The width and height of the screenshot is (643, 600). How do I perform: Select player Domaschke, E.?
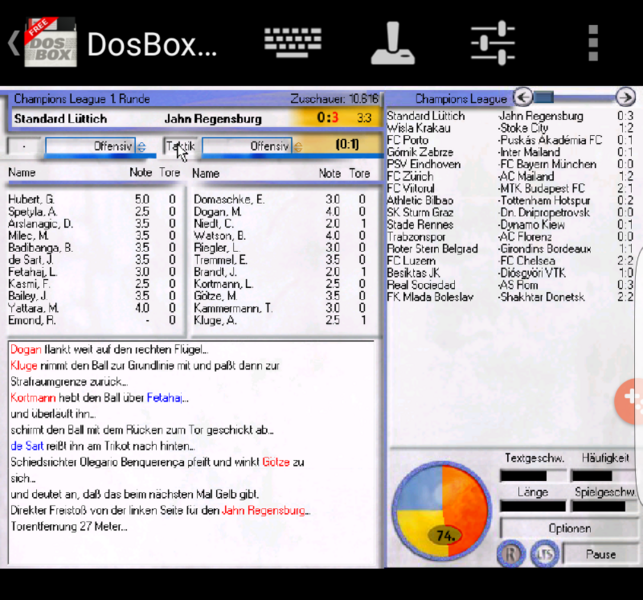[x=280, y=199]
